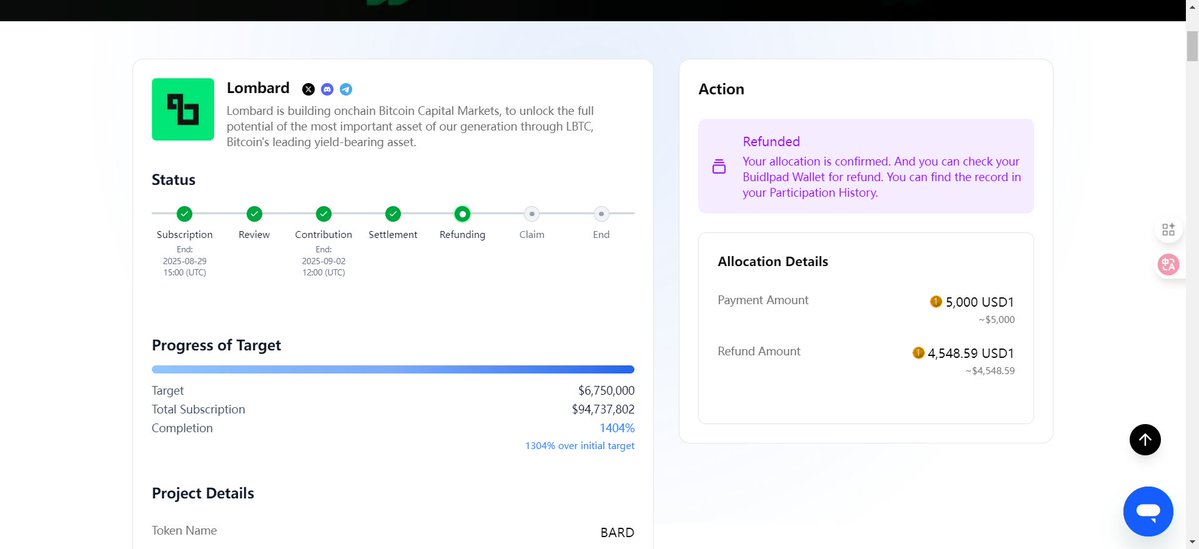Click the Progress of Target bar
The width and height of the screenshot is (1199, 549).
[x=393, y=369]
